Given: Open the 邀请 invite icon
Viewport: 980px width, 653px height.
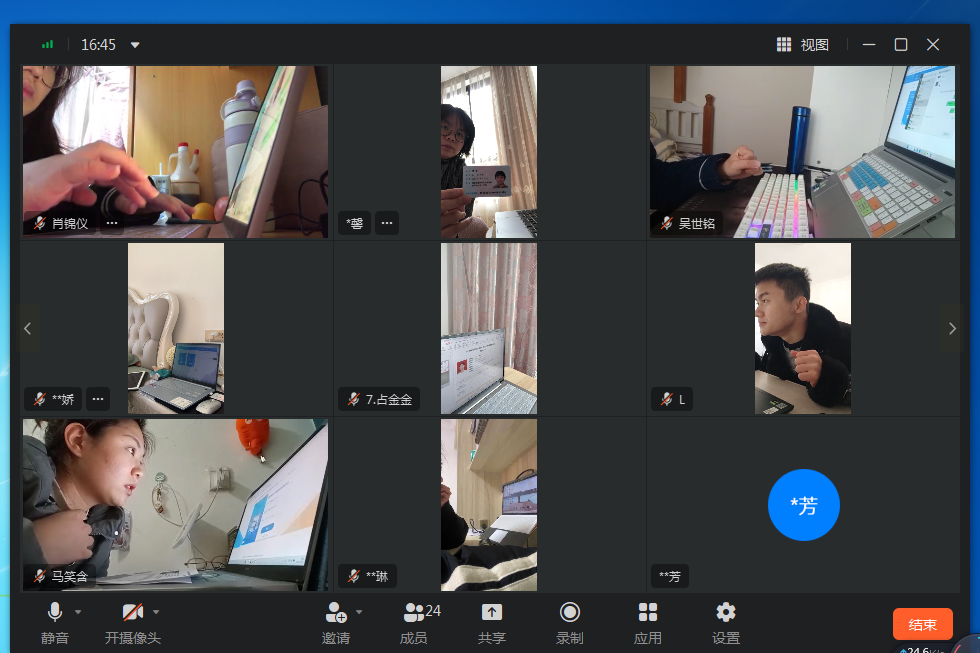Looking at the screenshot, I should tap(336, 621).
